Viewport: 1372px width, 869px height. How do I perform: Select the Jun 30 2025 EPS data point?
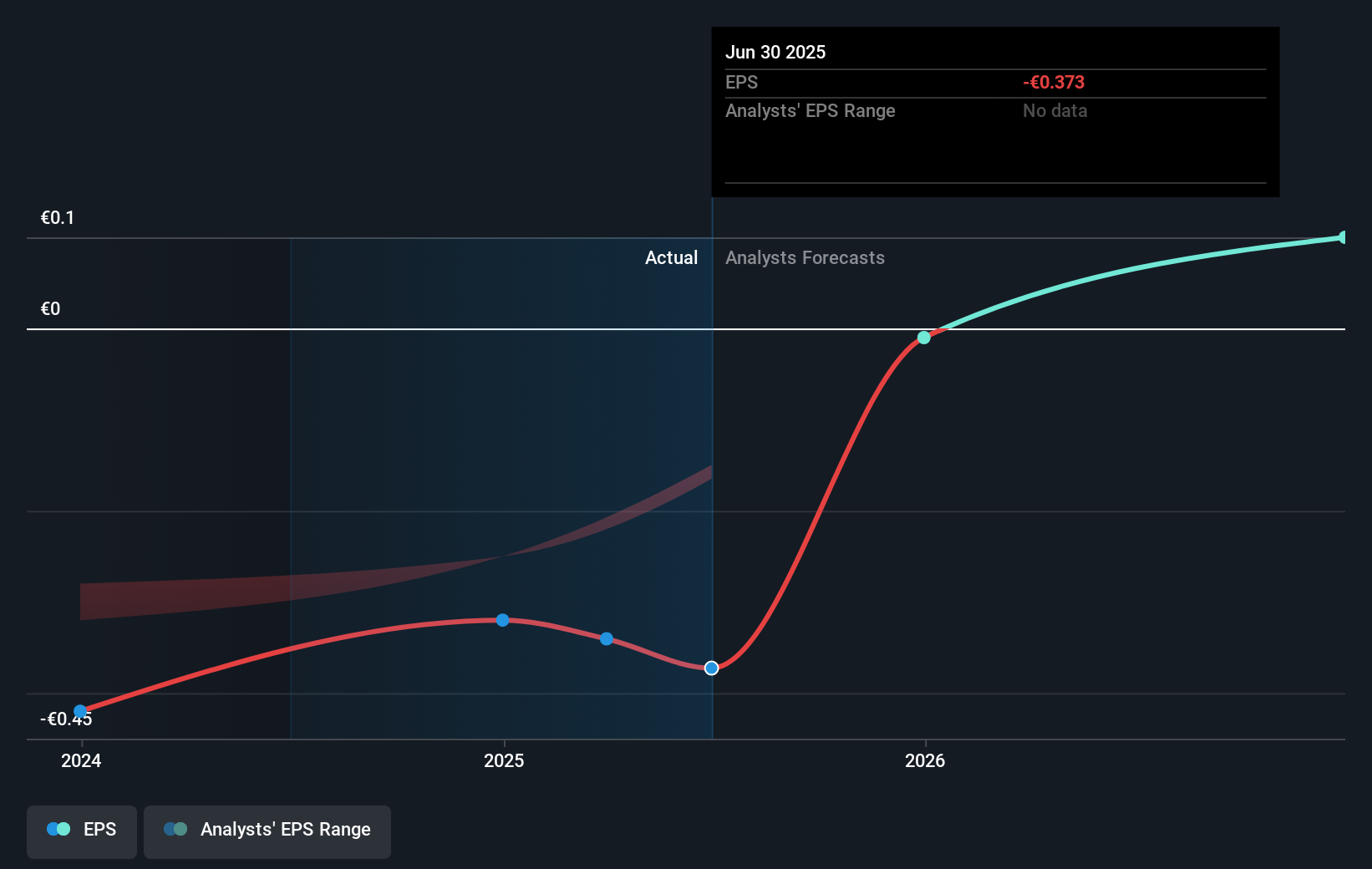point(711,668)
